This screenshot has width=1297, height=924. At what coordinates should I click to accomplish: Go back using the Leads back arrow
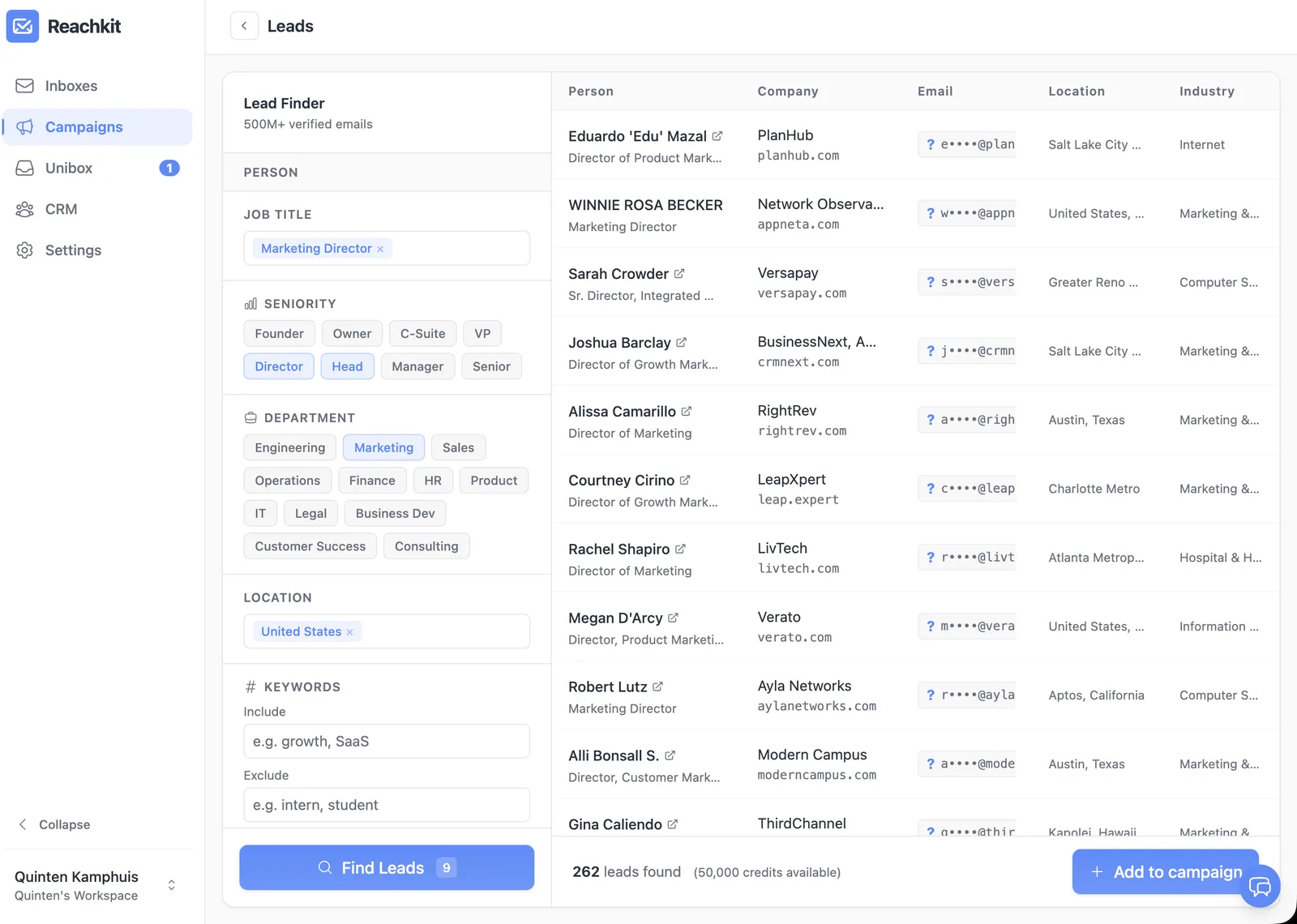click(x=244, y=26)
